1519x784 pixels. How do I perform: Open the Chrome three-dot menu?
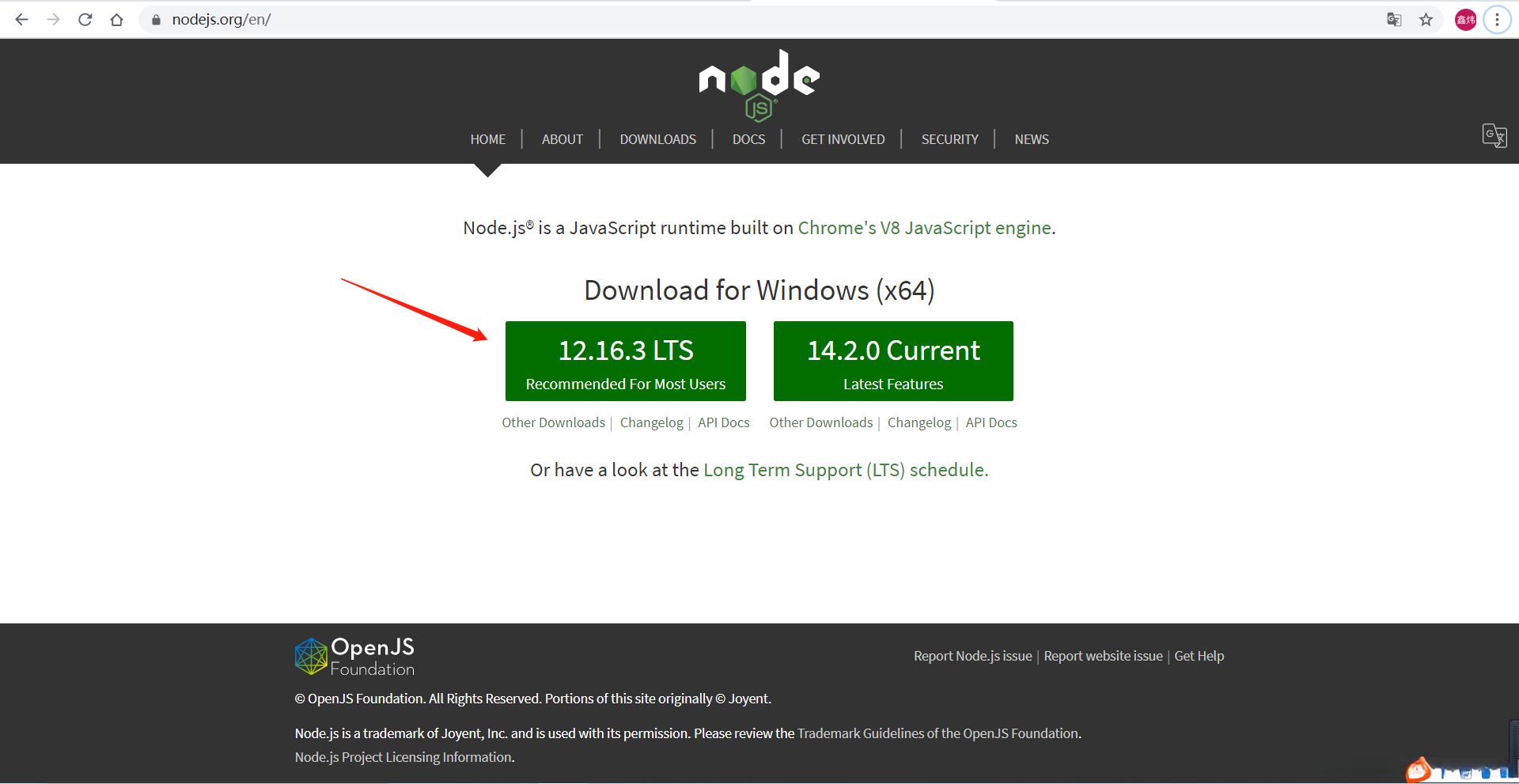click(x=1497, y=20)
